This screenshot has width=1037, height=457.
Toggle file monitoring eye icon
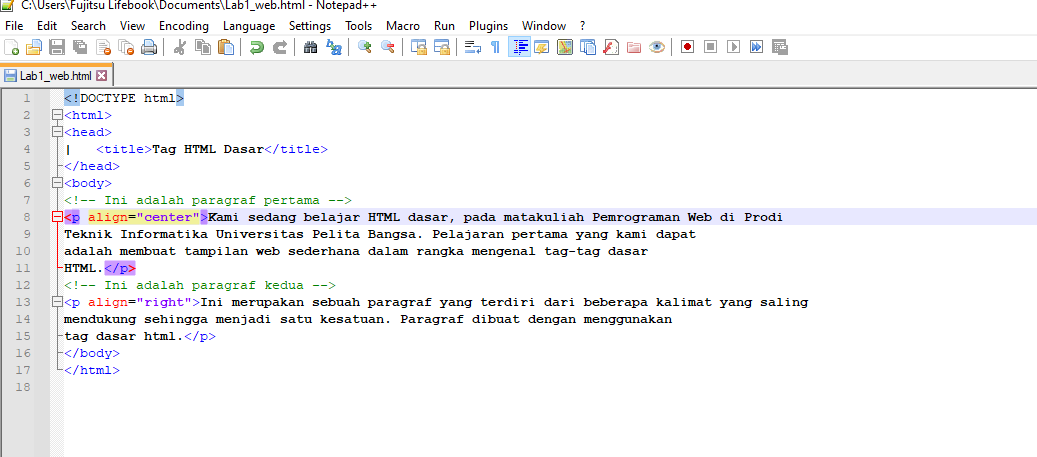[x=657, y=47]
